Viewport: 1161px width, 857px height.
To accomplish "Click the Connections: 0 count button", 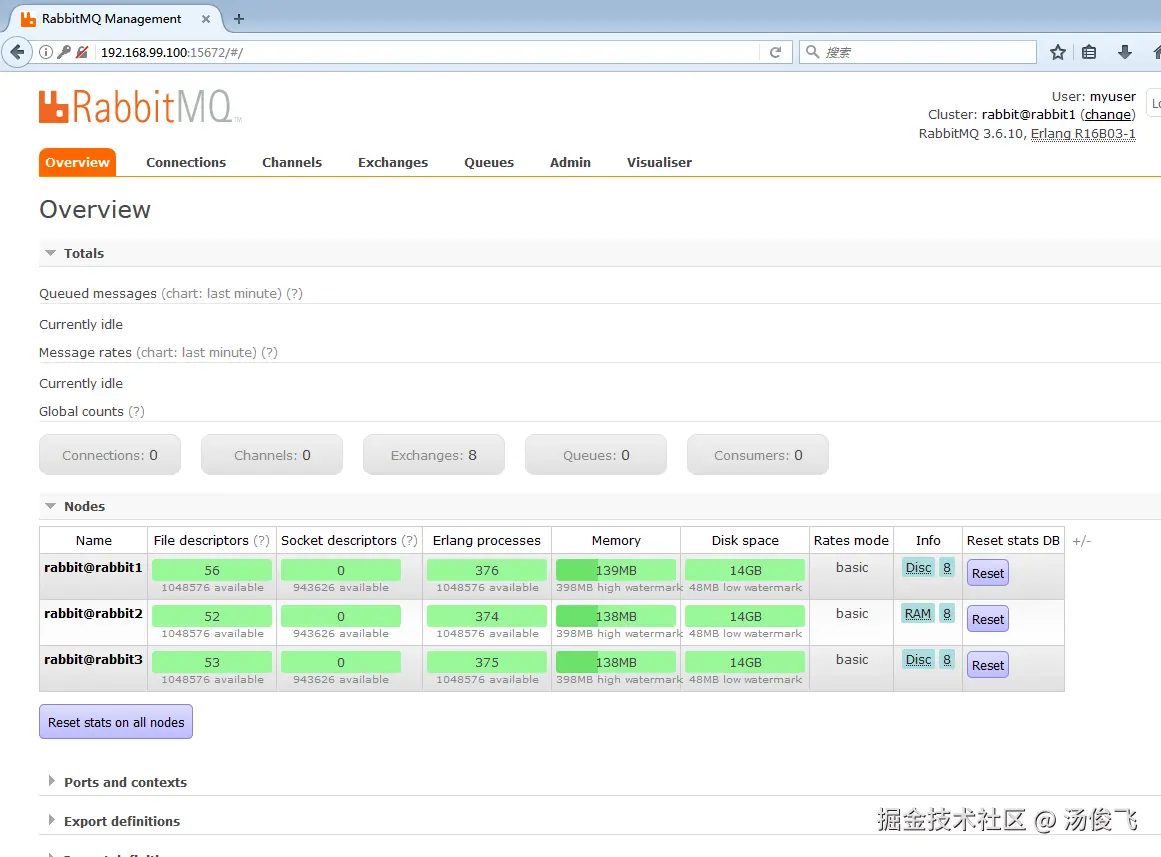I will tap(110, 455).
